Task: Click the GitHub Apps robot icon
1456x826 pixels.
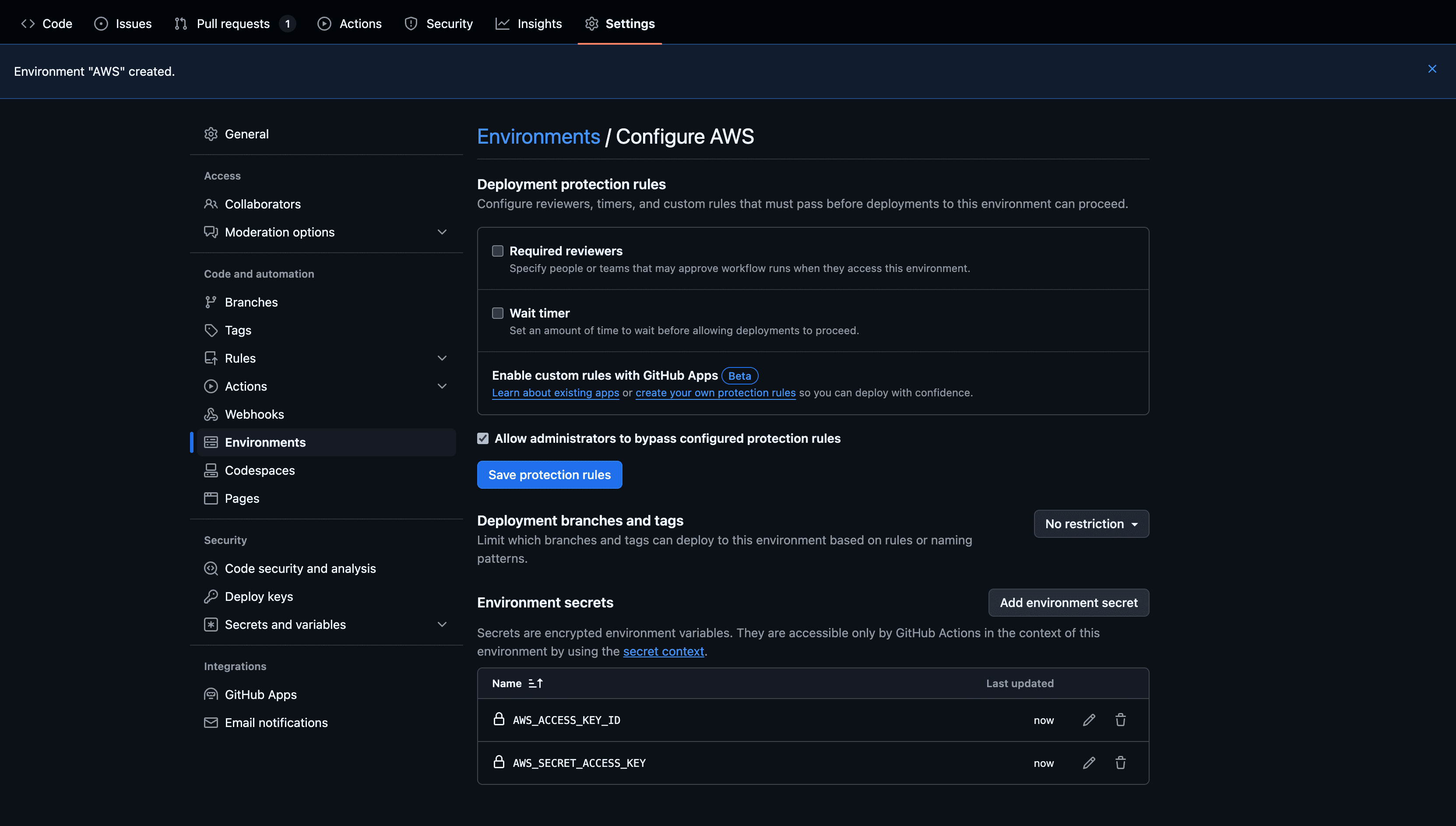Action: coord(211,694)
